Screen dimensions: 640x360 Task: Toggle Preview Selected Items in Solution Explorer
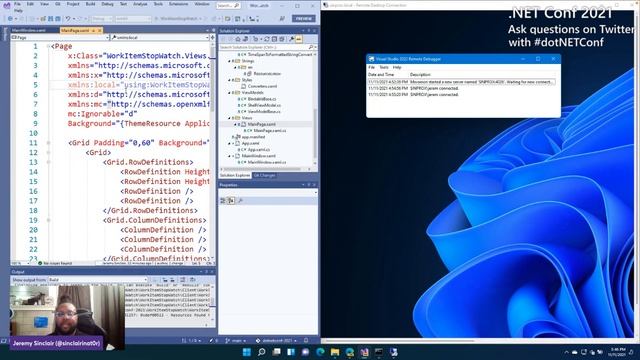(x=299, y=39)
